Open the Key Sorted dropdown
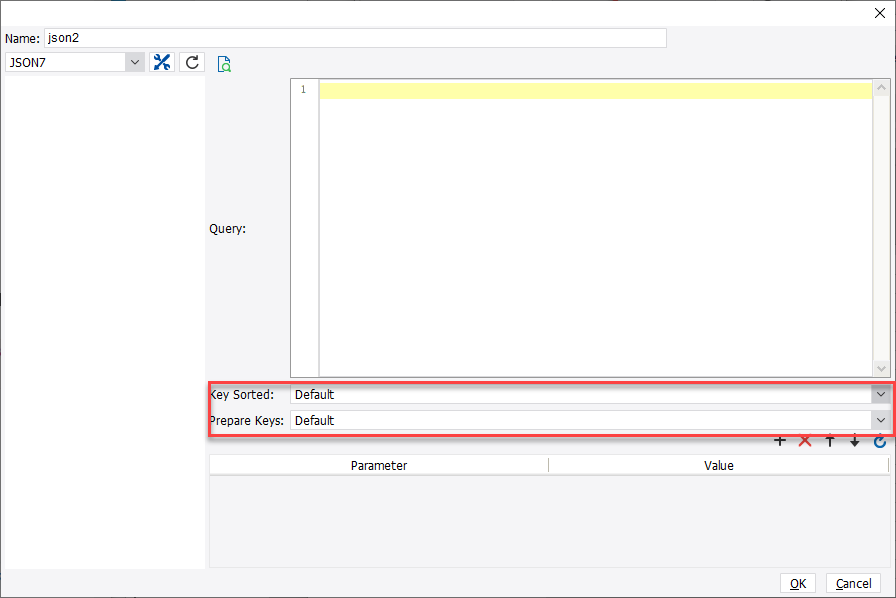Screen dimensions: 896x598 tap(881, 394)
